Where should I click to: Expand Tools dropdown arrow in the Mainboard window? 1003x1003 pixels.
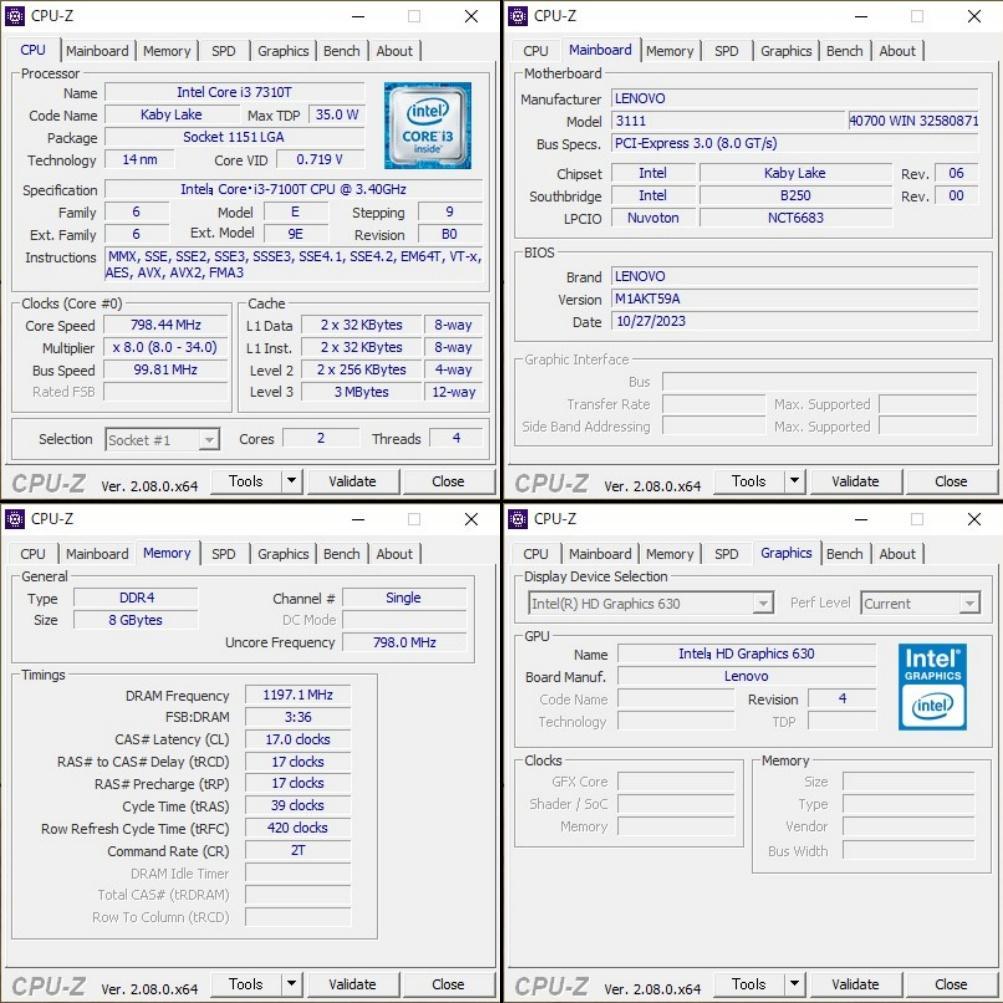click(795, 481)
